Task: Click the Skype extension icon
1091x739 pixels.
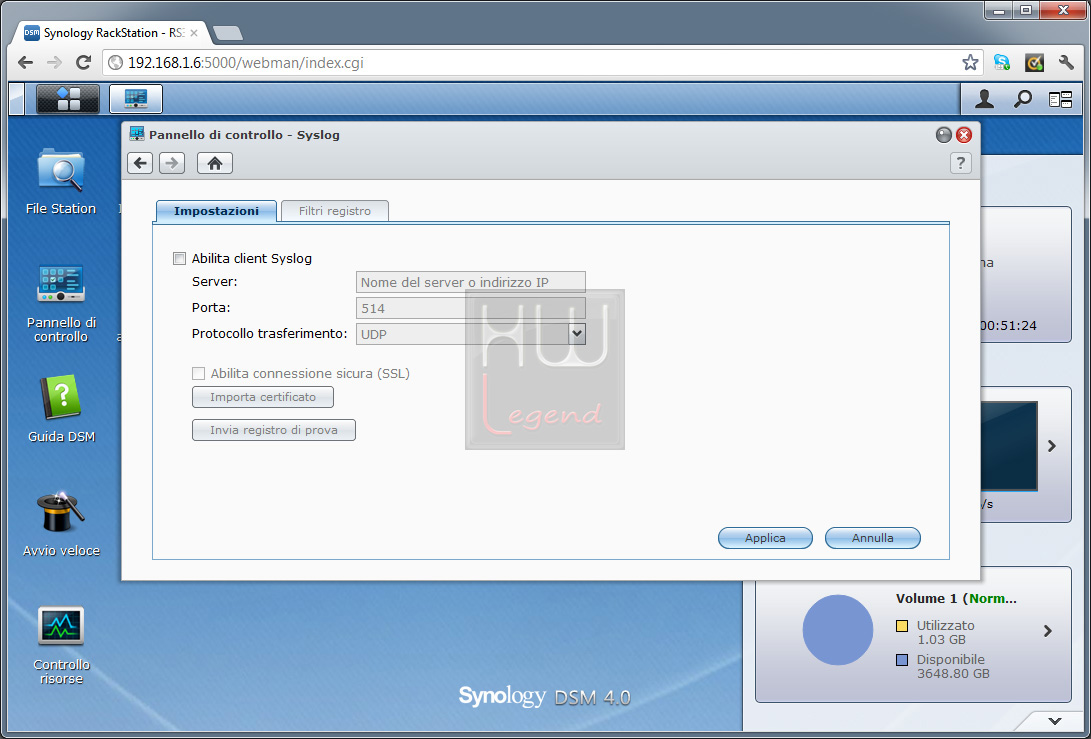Action: tap(1002, 63)
